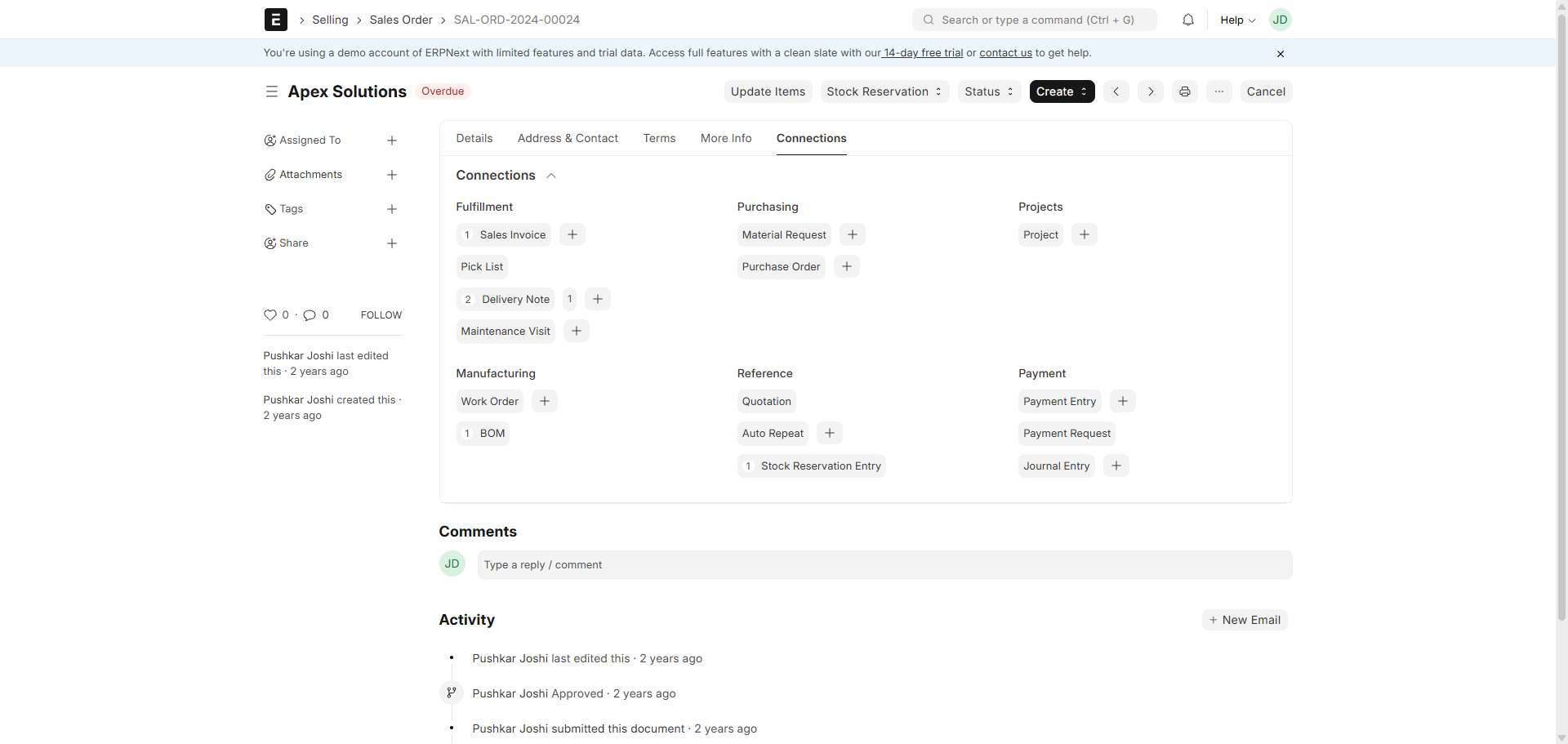Focus the comment reply field
Screen dimensions: 1568x744
[884, 565]
